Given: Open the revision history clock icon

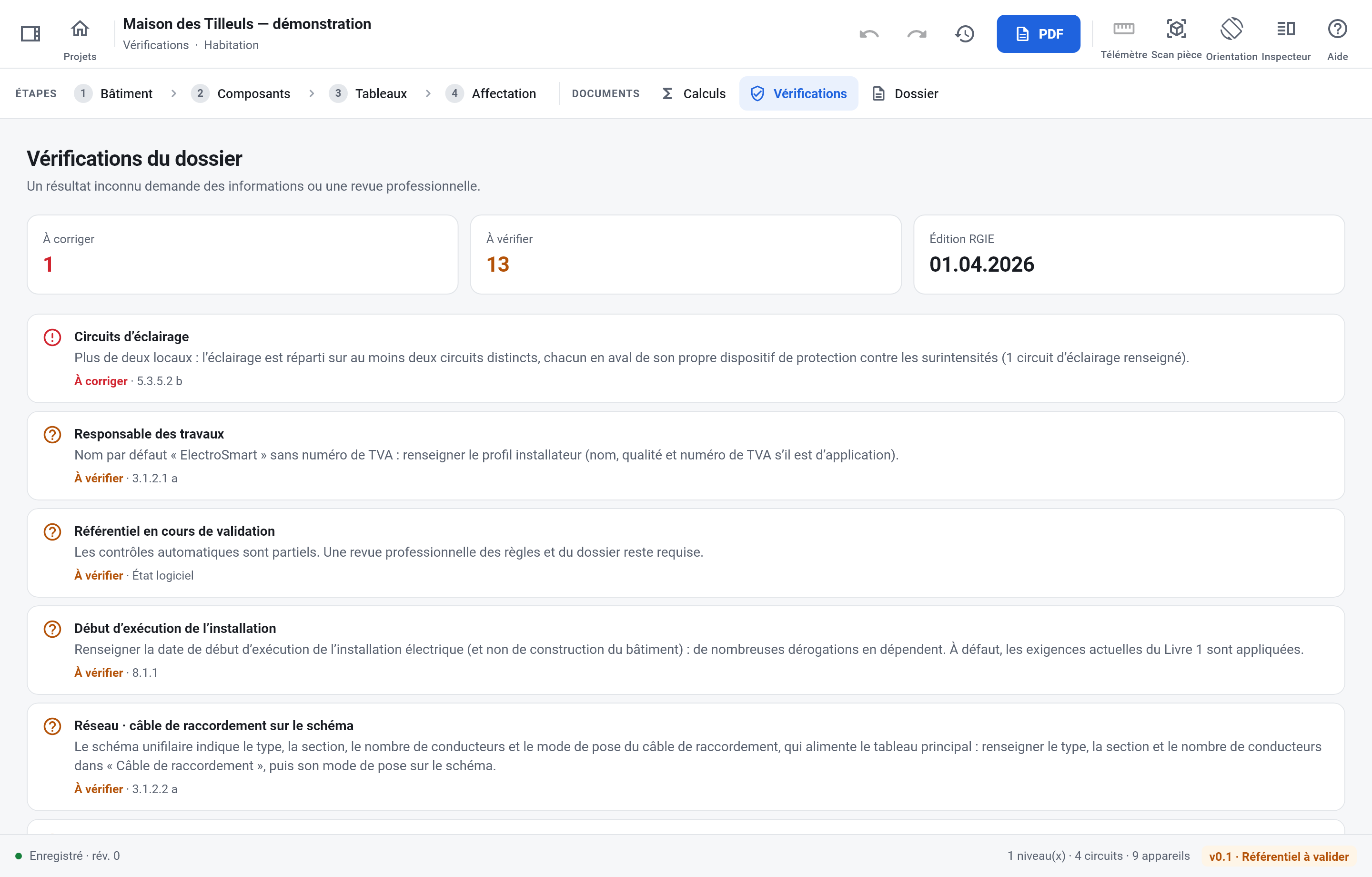Looking at the screenshot, I should [x=965, y=34].
